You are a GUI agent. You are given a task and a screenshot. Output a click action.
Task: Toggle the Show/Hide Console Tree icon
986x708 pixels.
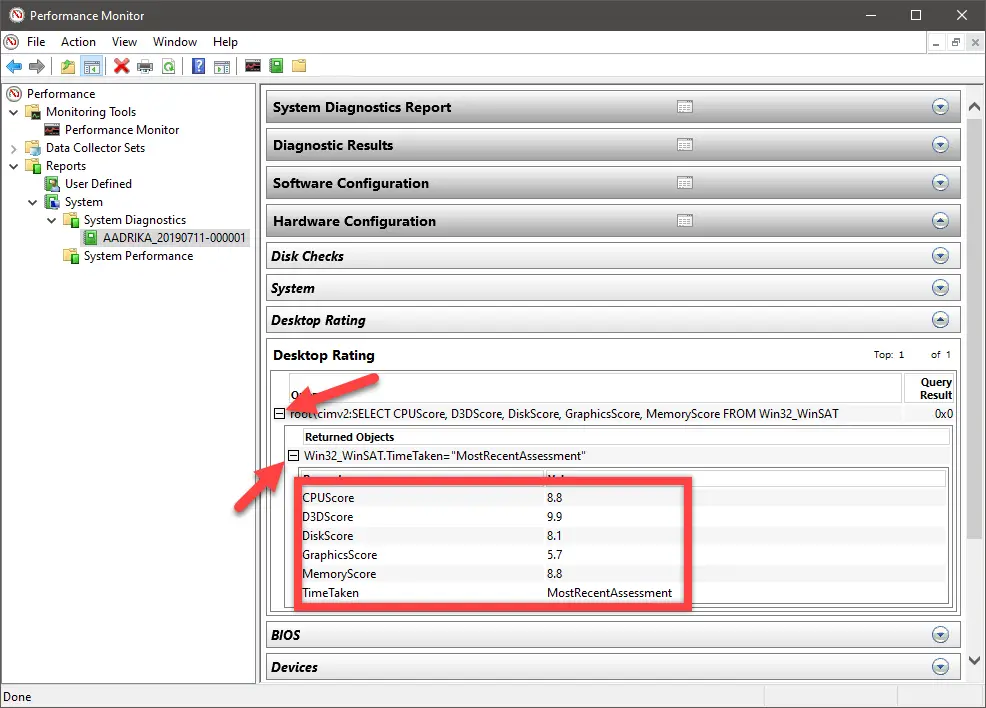pos(92,66)
